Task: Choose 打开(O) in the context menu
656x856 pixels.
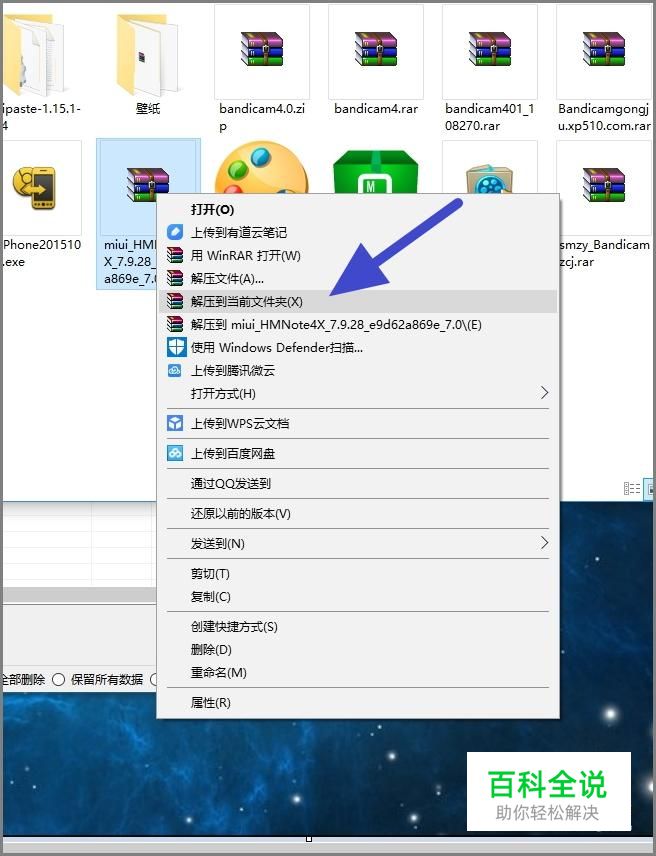Action: 357,210
